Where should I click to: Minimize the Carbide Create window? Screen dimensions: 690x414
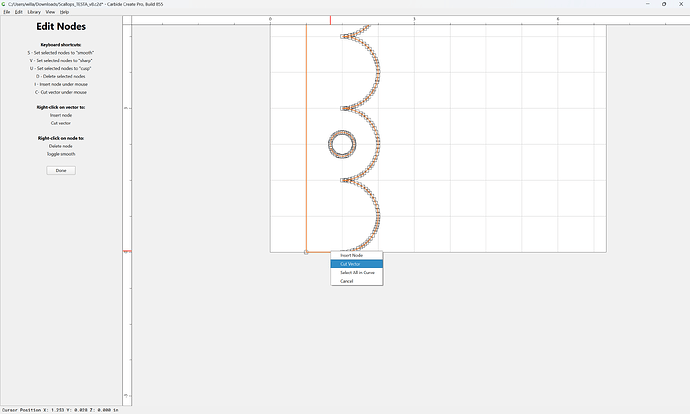click(x=647, y=4)
